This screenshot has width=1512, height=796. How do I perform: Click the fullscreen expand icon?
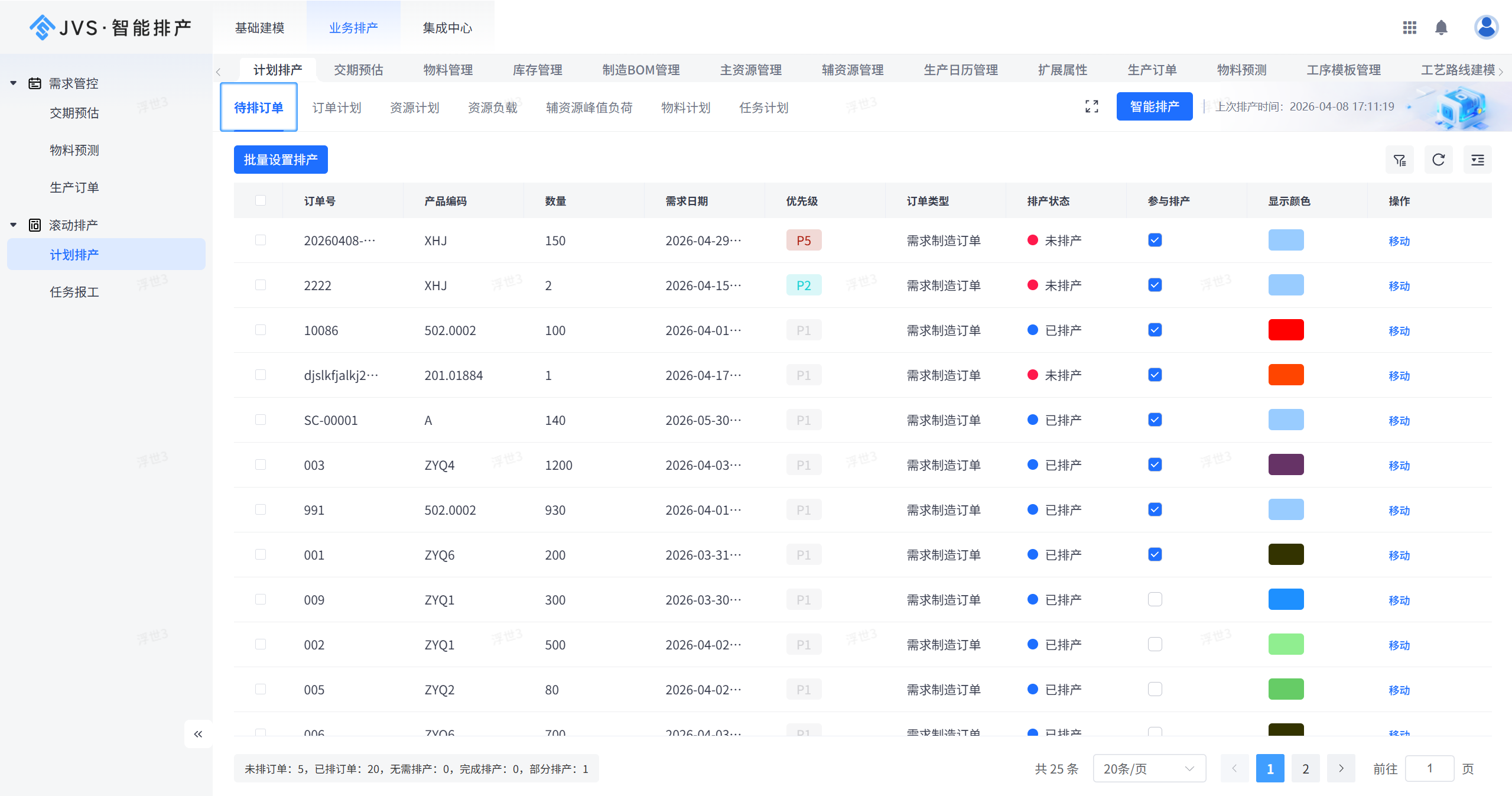[x=1091, y=106]
